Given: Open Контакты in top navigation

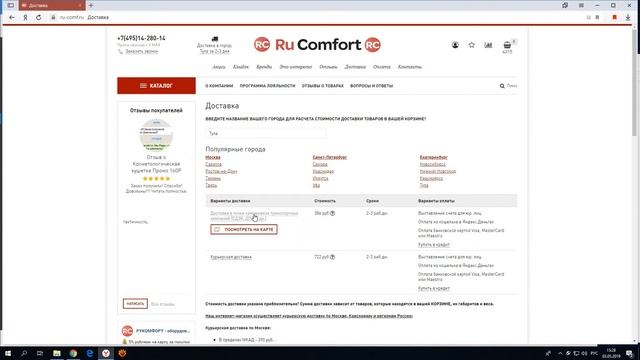Looking at the screenshot, I should (410, 67).
